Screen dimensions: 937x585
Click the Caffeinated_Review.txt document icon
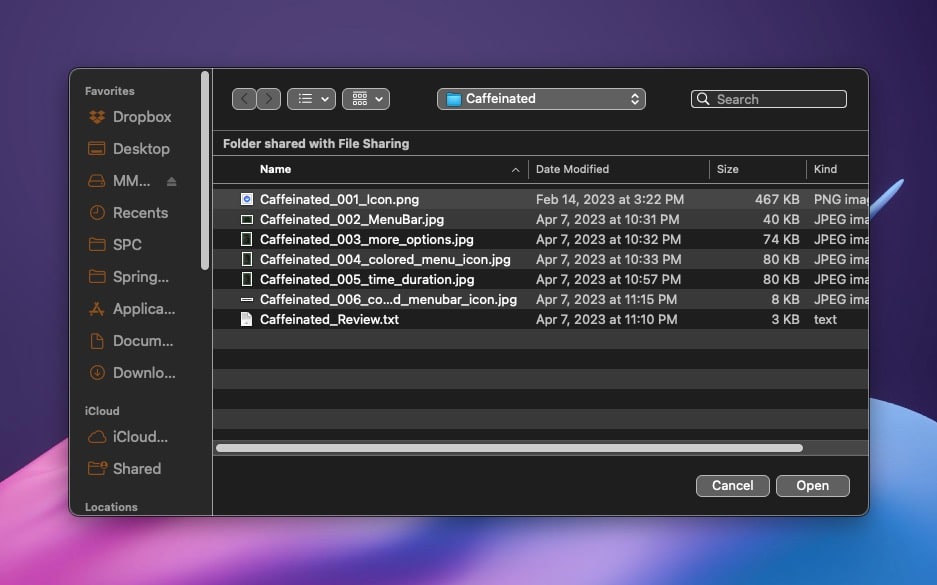tap(246, 319)
